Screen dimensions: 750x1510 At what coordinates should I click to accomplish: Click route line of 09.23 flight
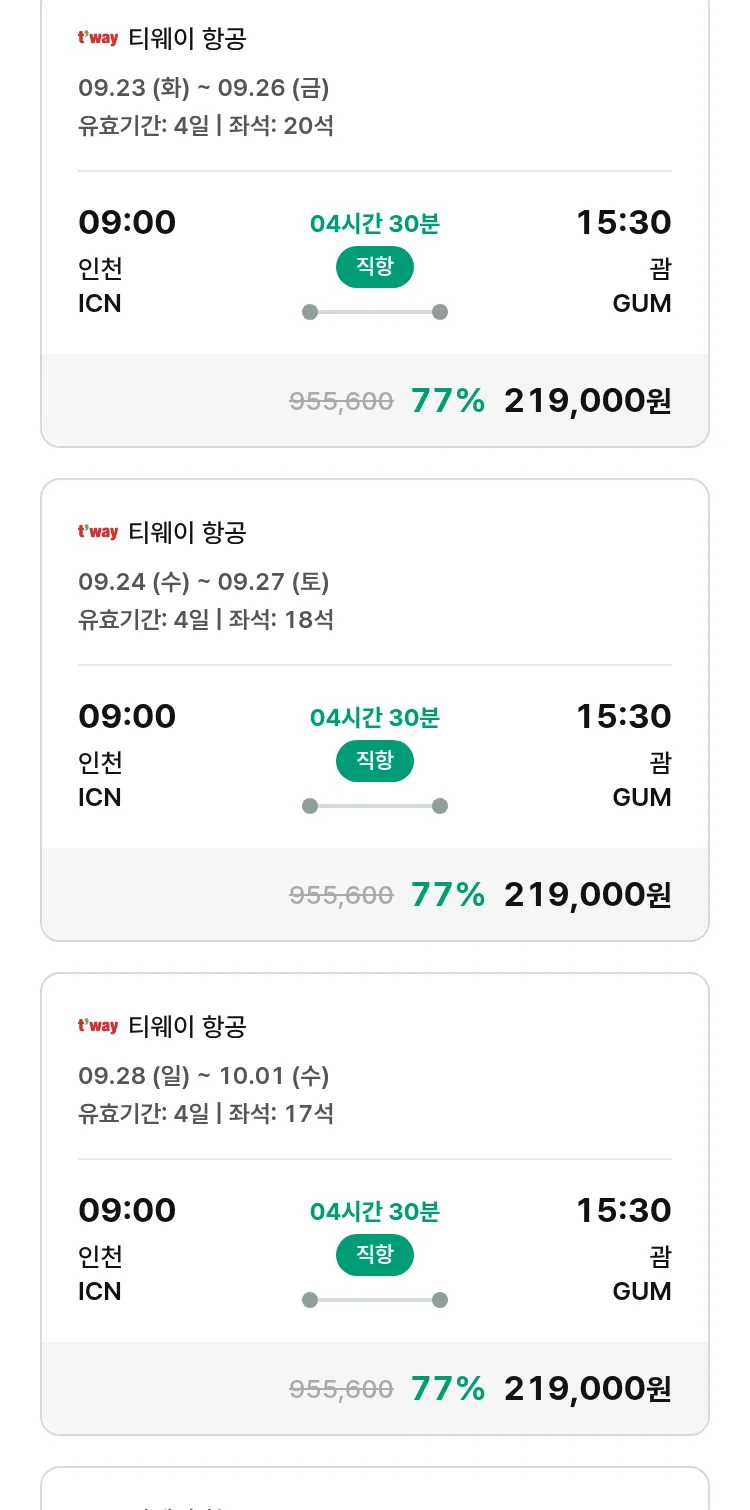(x=374, y=312)
